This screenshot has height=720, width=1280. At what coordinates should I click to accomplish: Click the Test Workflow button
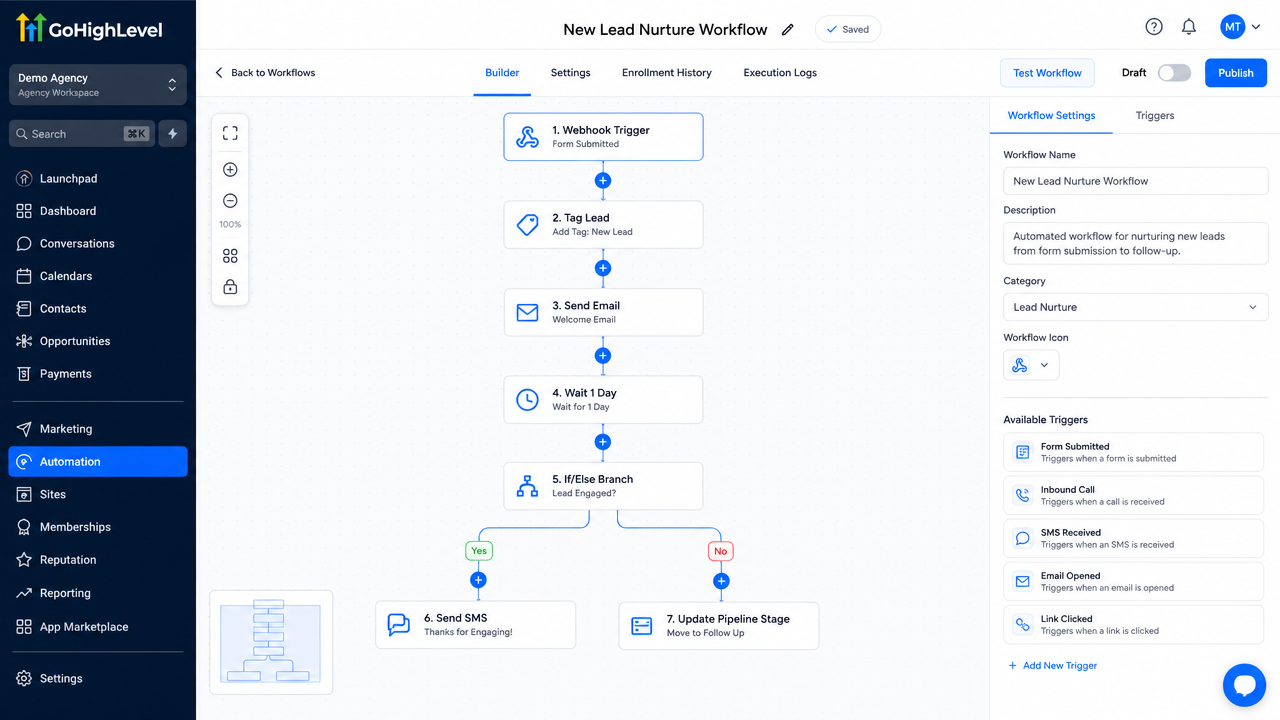1047,73
